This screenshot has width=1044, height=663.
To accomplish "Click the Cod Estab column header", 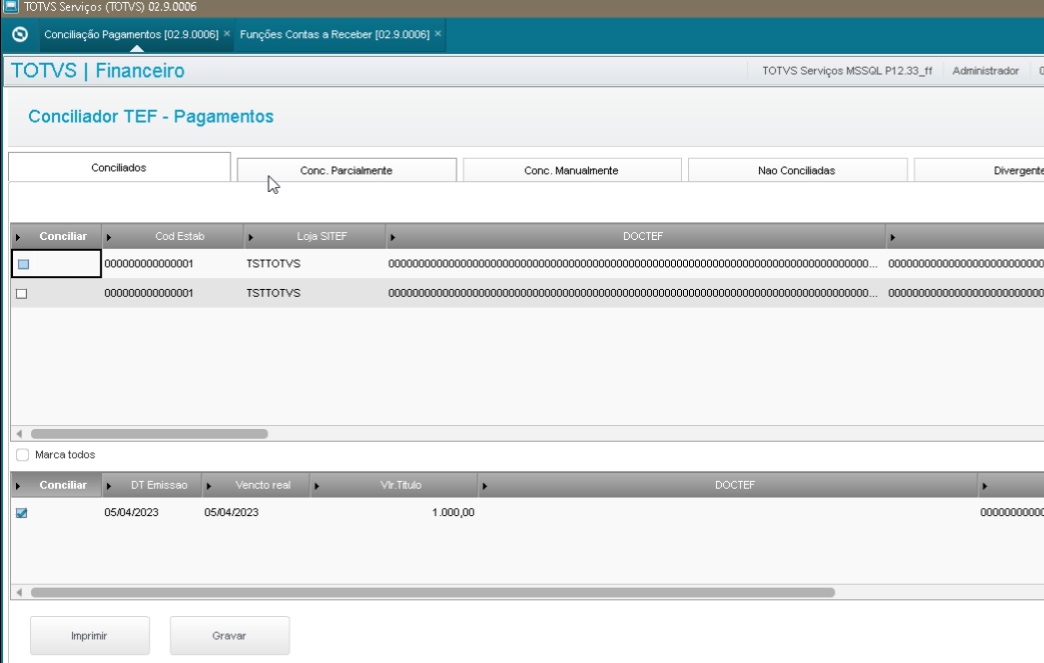I will (x=173, y=236).
